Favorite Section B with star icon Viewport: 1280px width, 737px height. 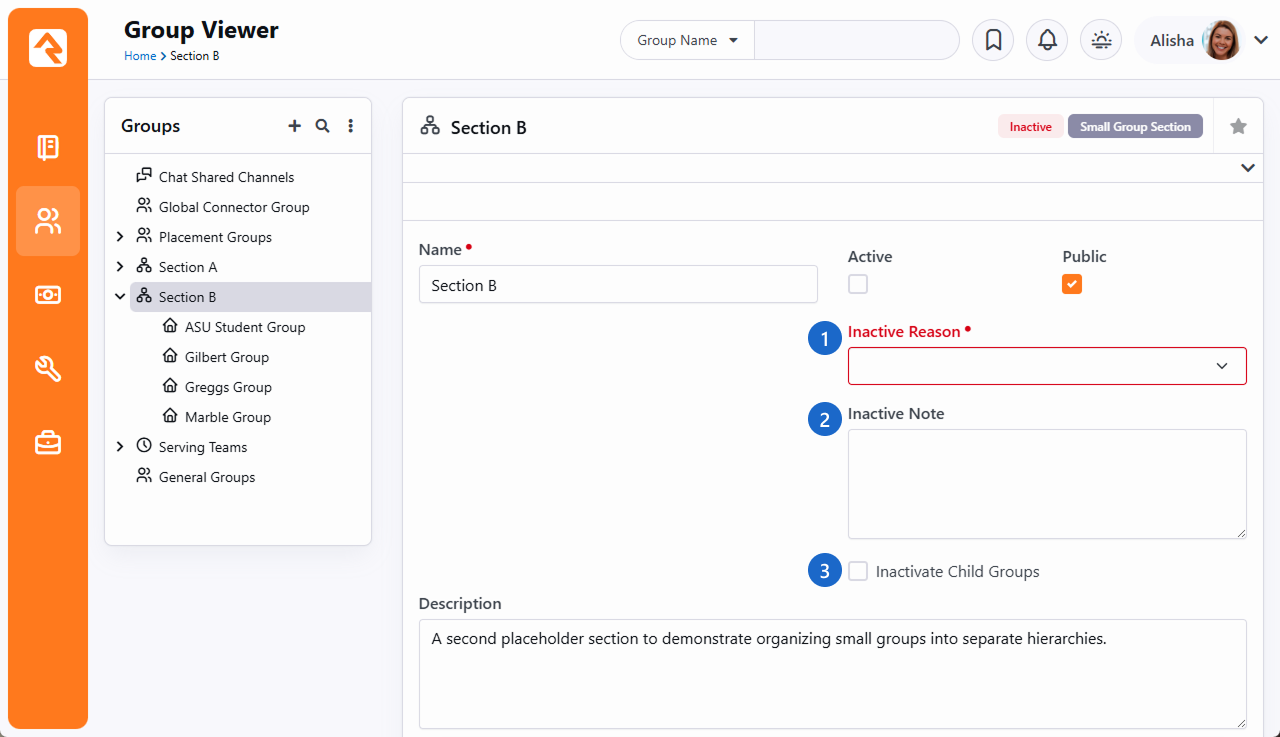[x=1238, y=126]
